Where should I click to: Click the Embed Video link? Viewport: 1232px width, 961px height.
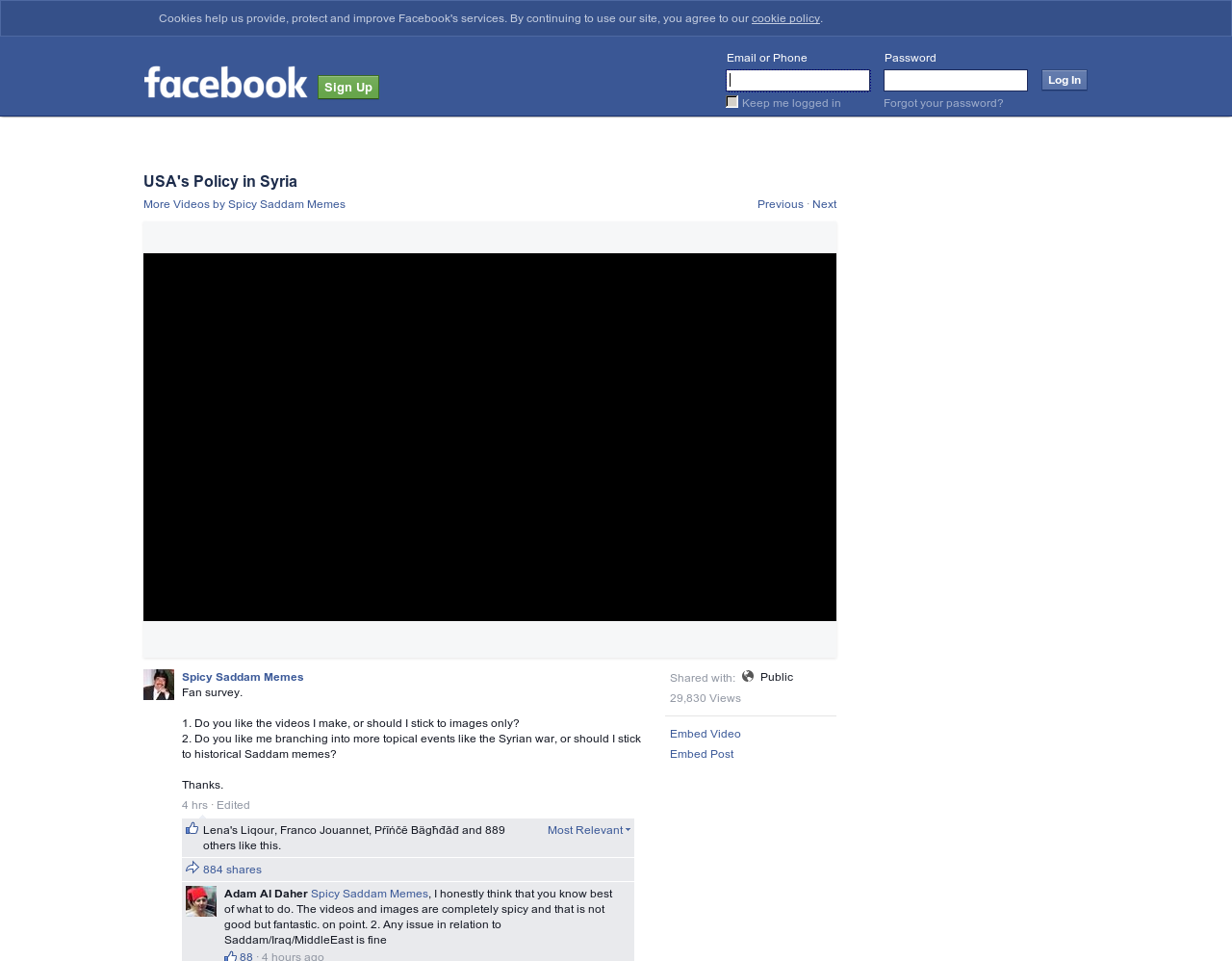(x=706, y=734)
